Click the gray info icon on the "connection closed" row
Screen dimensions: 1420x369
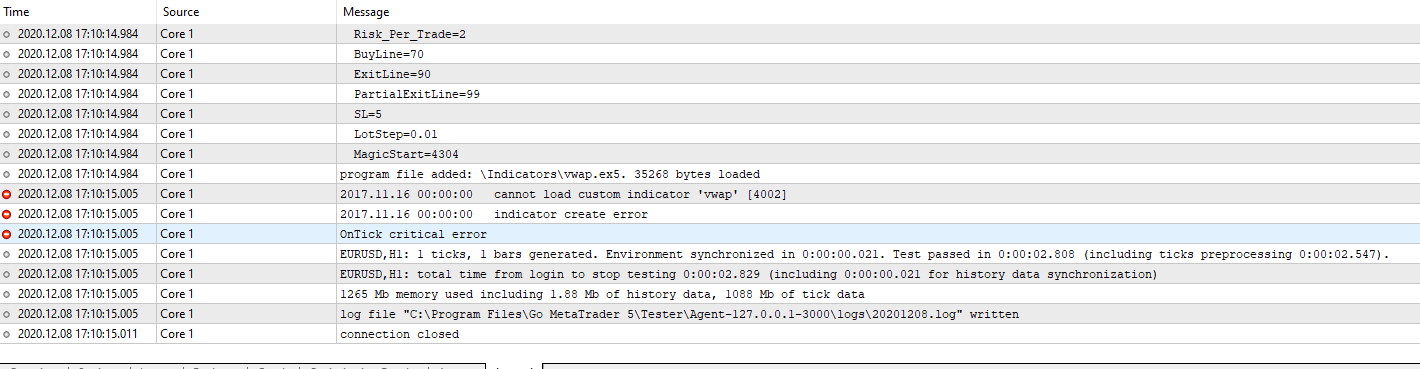click(x=7, y=334)
